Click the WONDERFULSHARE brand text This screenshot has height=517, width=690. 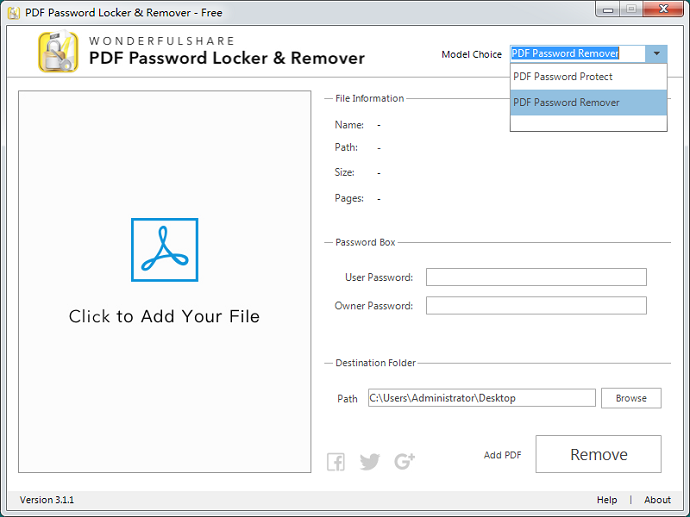pos(162,41)
